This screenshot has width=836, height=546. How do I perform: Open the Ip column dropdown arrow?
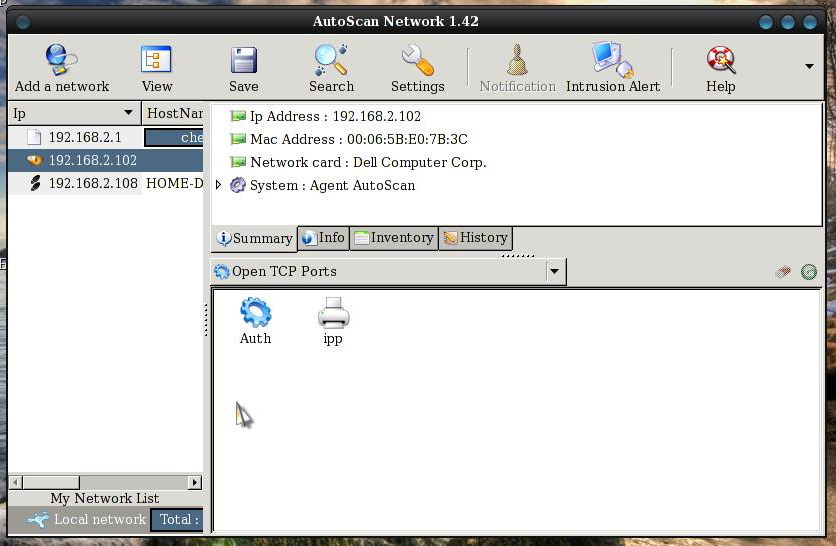128,113
